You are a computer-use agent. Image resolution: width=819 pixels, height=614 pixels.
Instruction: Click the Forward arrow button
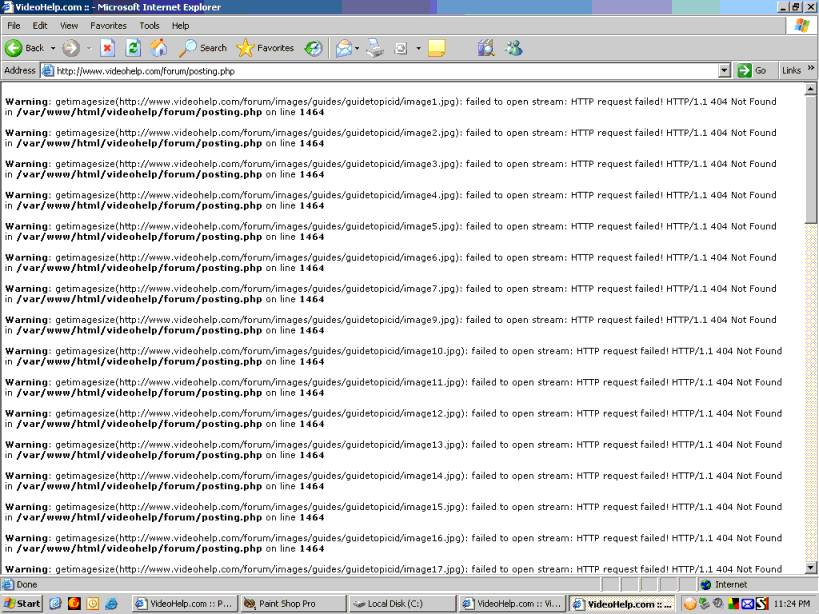(x=71, y=49)
